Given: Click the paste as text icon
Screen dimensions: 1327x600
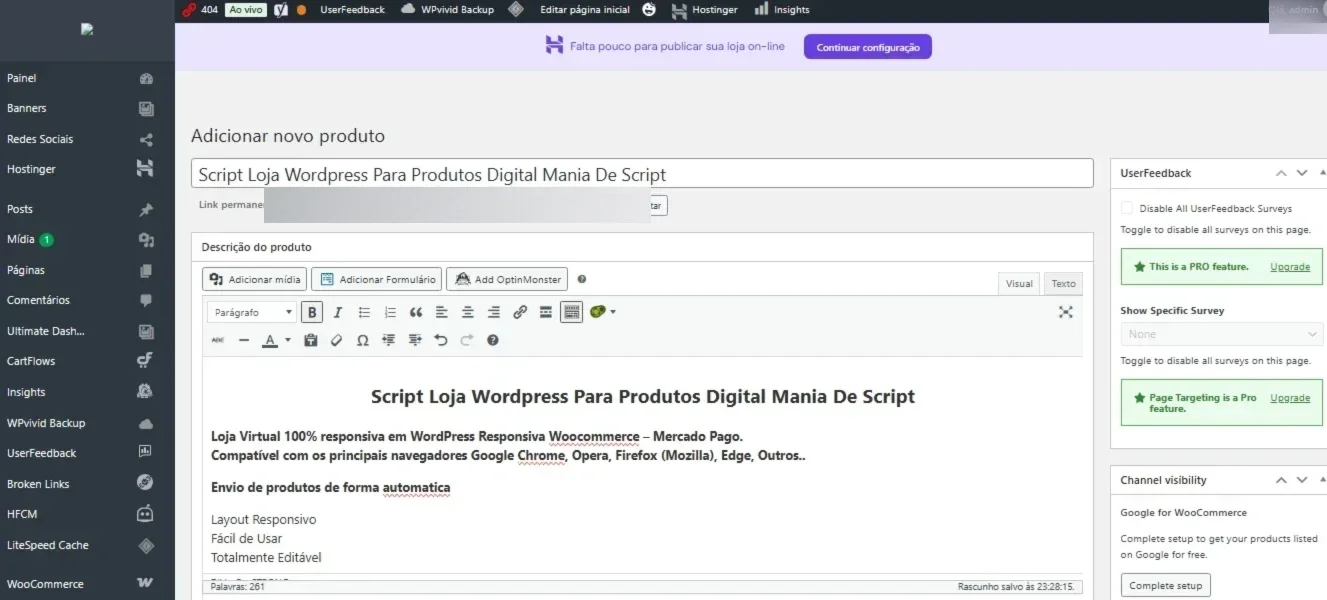Looking at the screenshot, I should click(x=311, y=340).
